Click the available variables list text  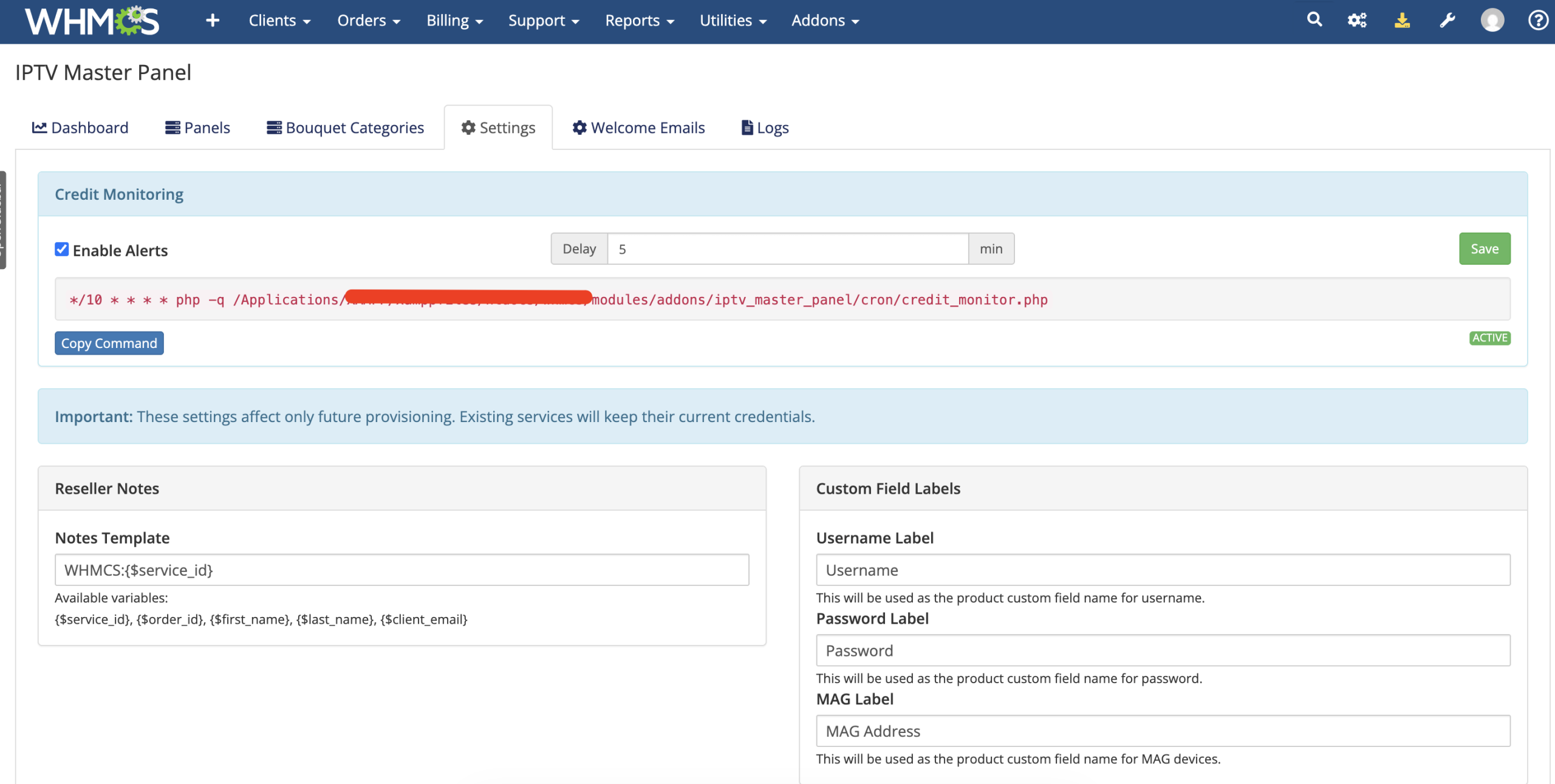pyautogui.click(x=261, y=619)
